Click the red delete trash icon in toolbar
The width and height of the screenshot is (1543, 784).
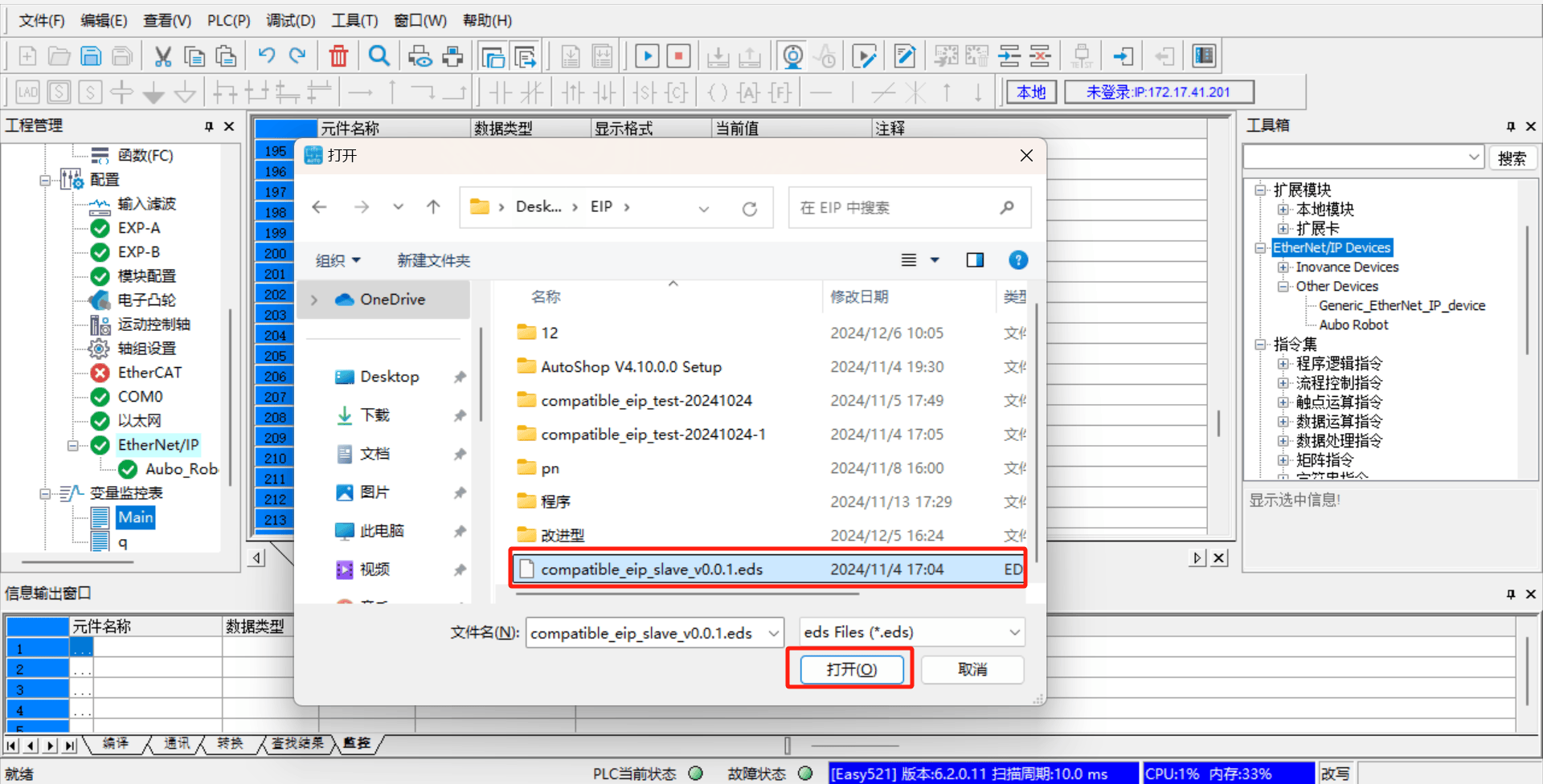tap(338, 56)
